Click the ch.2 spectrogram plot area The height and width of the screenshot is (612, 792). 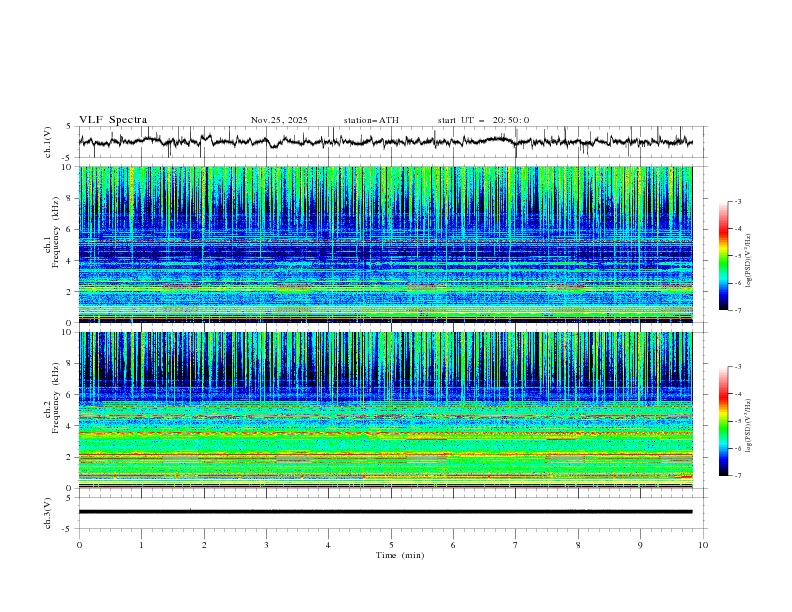pos(385,410)
